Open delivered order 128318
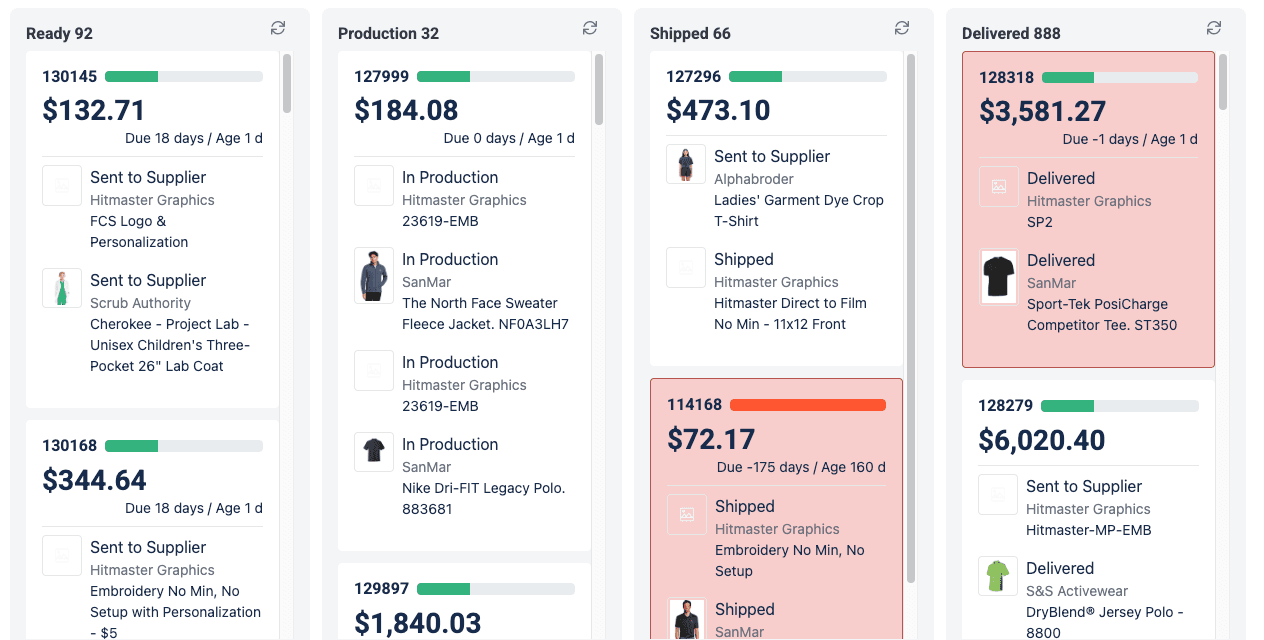Viewport: 1264px width, 640px height. [x=1007, y=77]
